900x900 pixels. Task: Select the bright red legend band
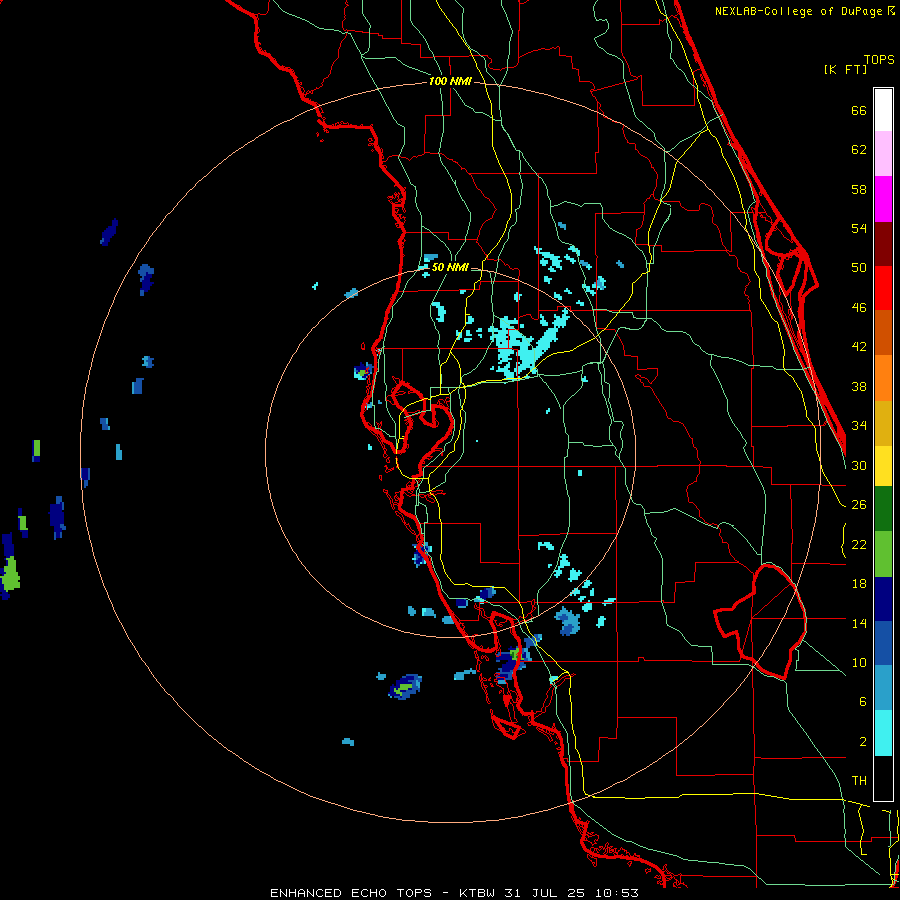[x=883, y=288]
